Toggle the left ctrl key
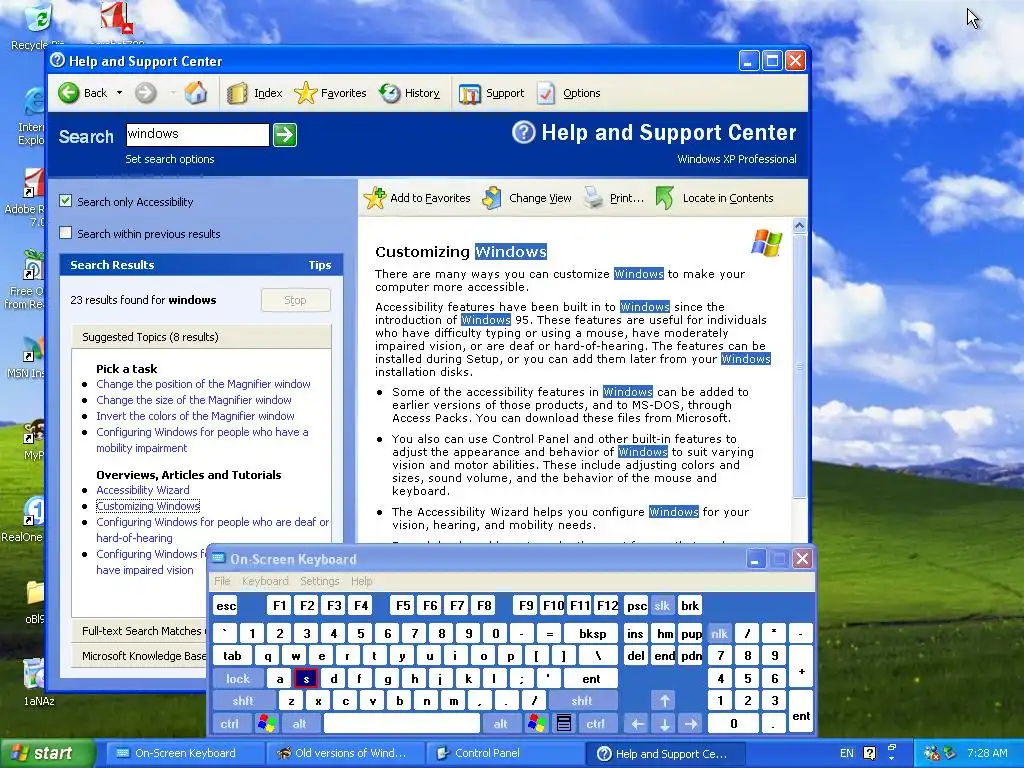 229,724
